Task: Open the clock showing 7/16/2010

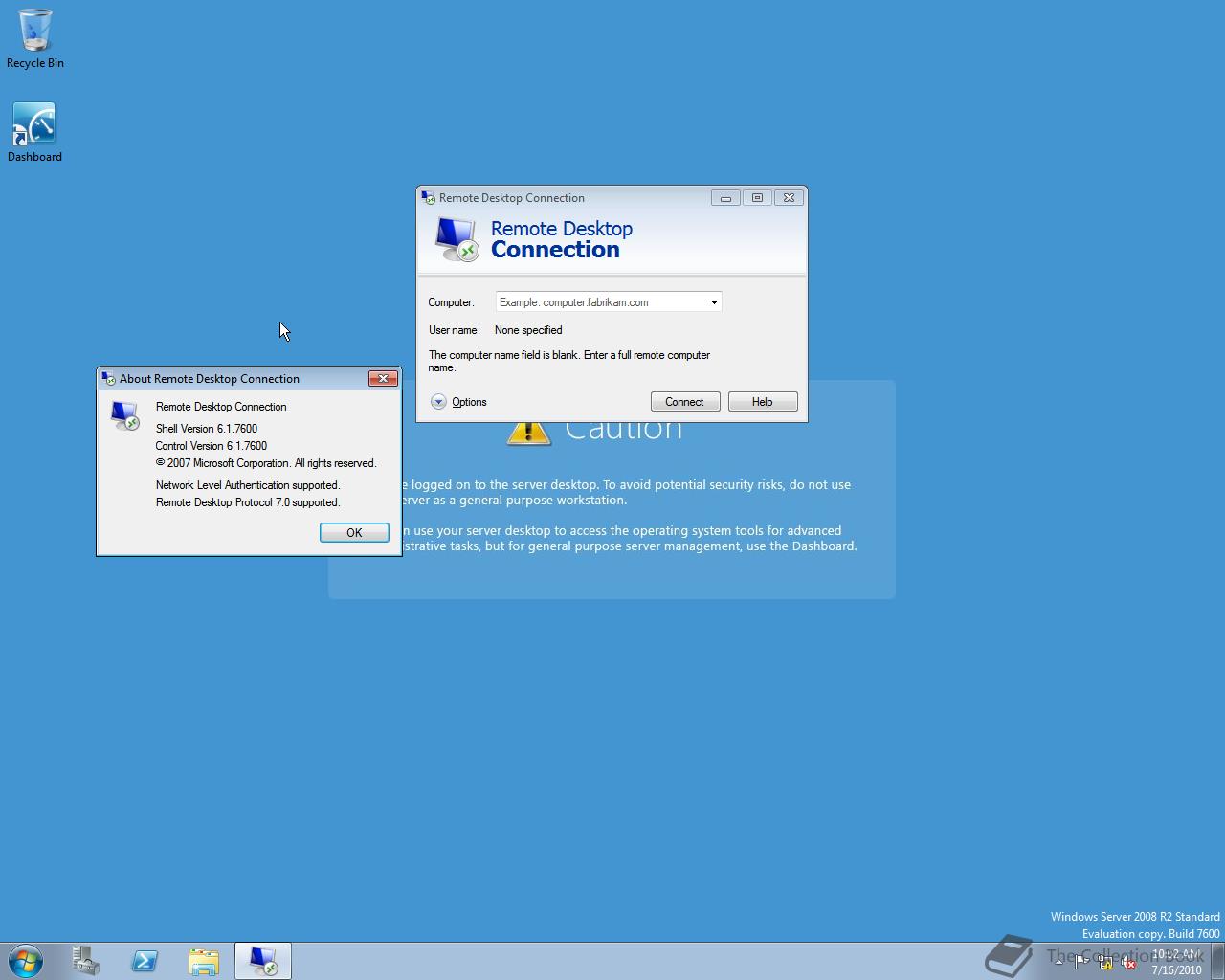Action: [x=1176, y=962]
